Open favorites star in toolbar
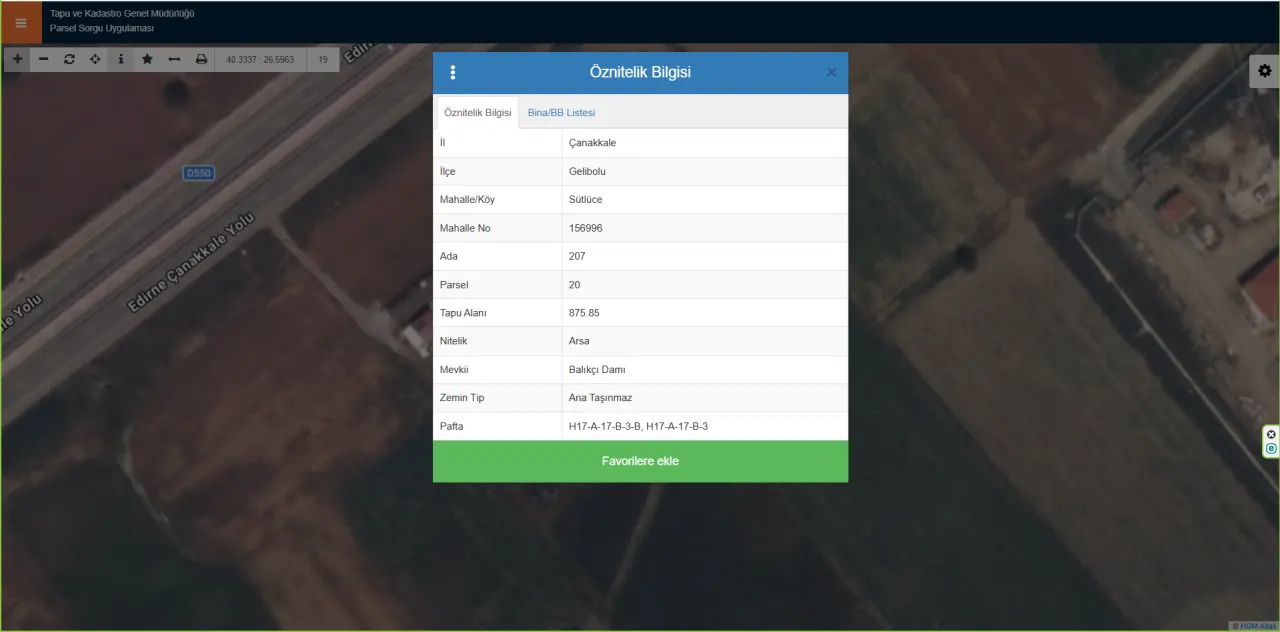Image resolution: width=1280 pixels, height=632 pixels. (147, 59)
